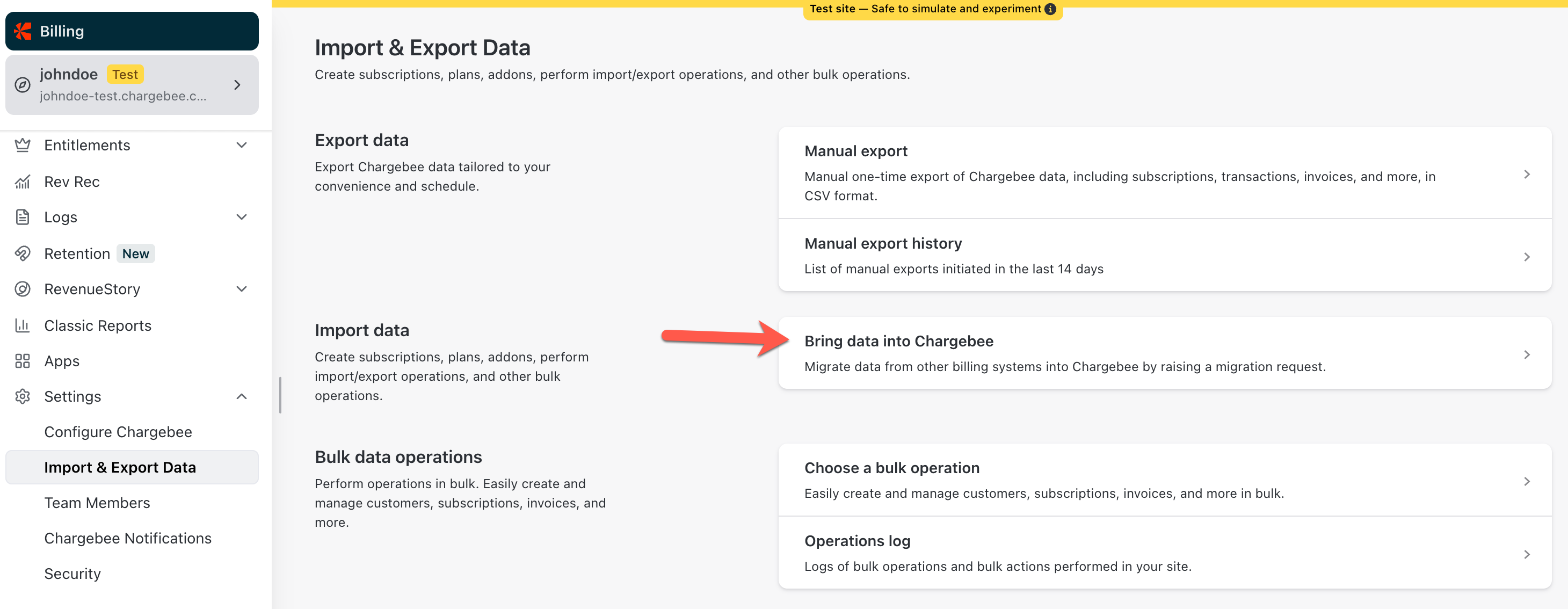The width and height of the screenshot is (1568, 609).
Task: Click the Chargebee logo icon beside Billing
Action: [x=23, y=31]
